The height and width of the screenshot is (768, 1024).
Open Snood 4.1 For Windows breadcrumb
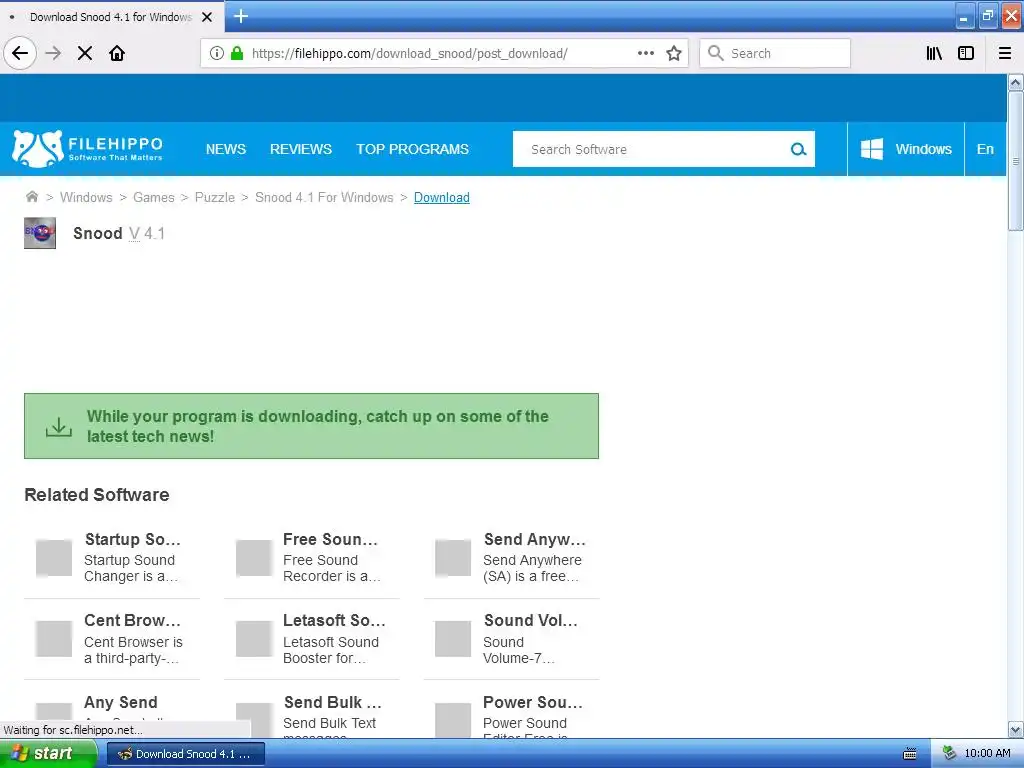tap(324, 197)
